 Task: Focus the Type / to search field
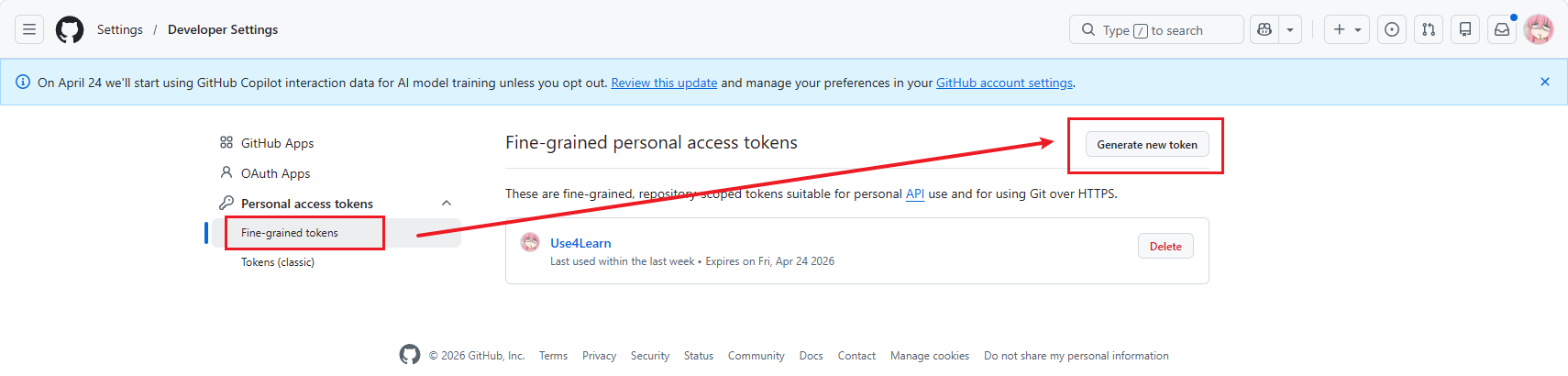click(1155, 29)
